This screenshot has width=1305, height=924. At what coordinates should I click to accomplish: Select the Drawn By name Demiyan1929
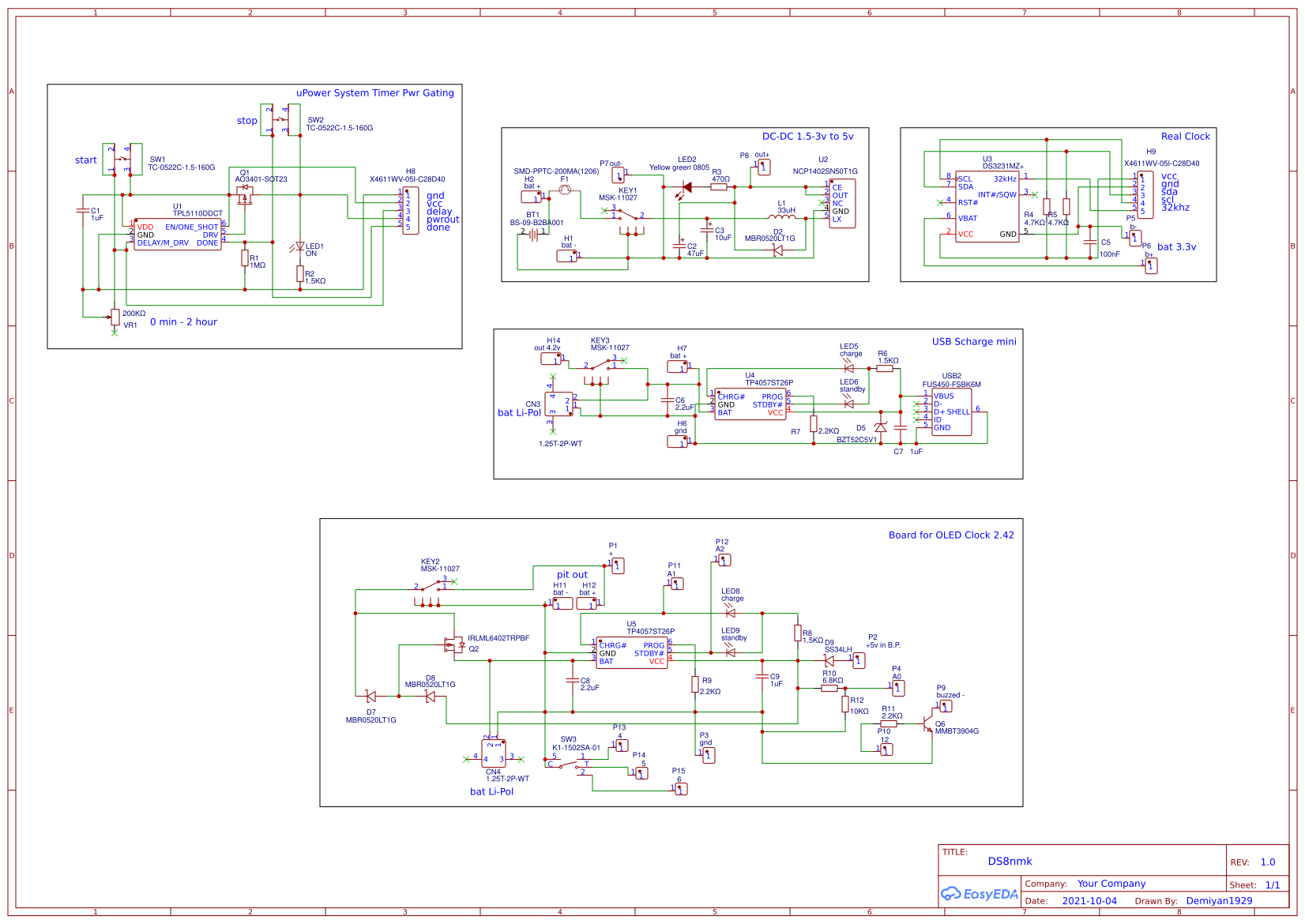point(1218,900)
